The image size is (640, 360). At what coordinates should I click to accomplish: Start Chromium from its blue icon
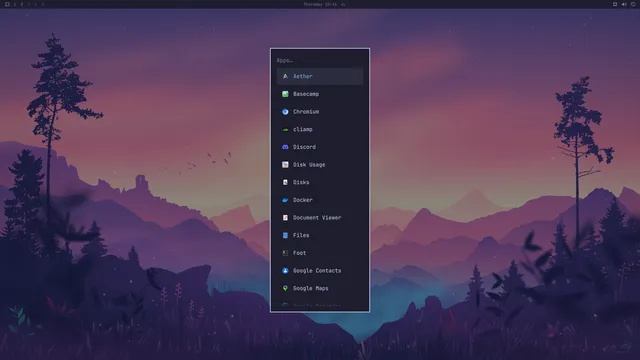tap(285, 112)
